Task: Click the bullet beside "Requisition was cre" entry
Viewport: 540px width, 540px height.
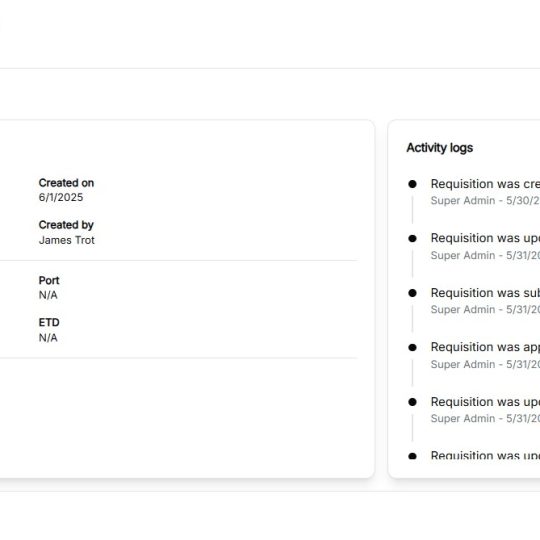Action: pyautogui.click(x=412, y=184)
